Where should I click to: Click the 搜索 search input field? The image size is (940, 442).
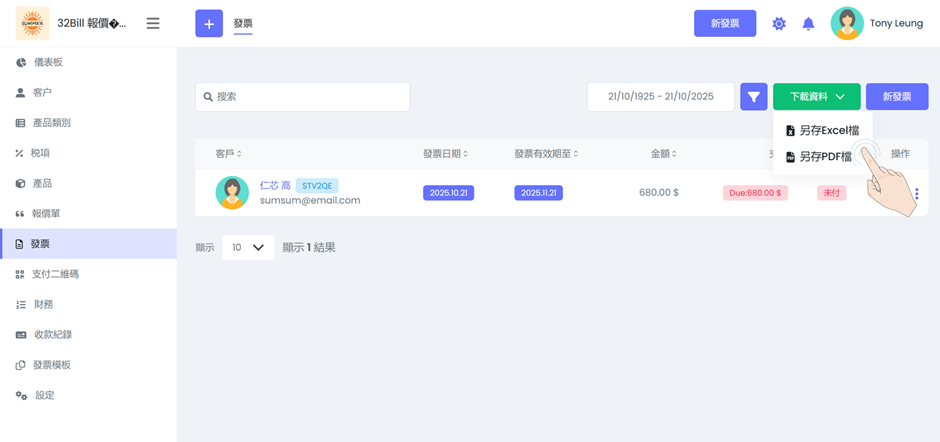click(x=302, y=97)
